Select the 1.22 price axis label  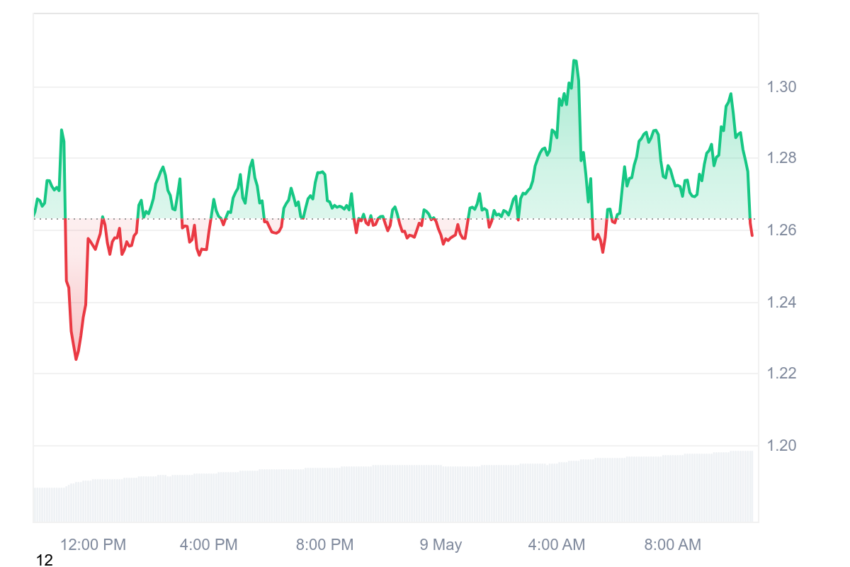tap(781, 373)
